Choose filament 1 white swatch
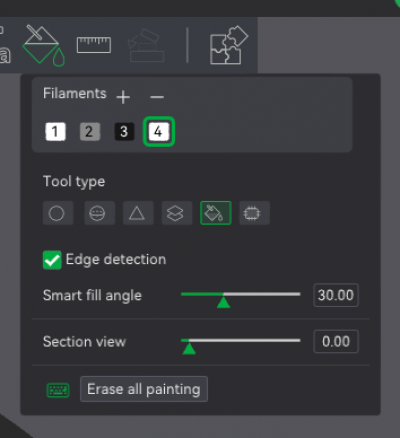 tap(55, 132)
